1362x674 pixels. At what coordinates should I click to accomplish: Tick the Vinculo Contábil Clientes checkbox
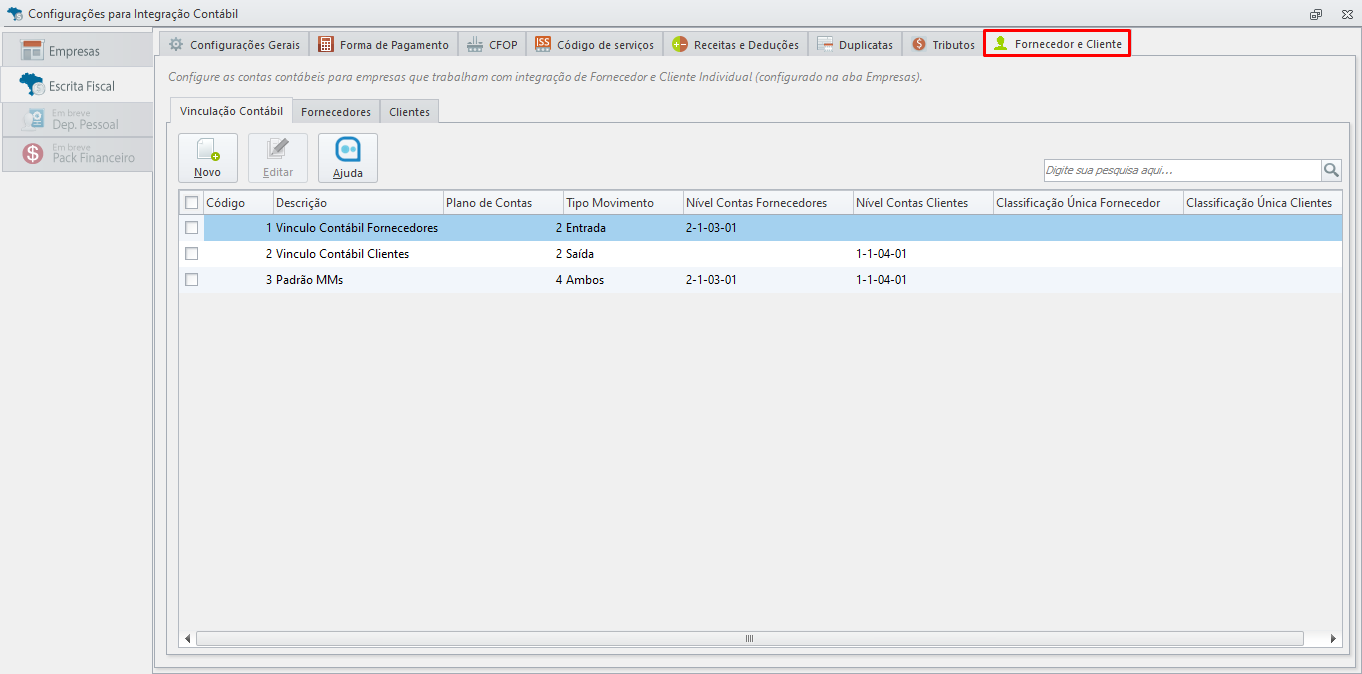click(192, 254)
